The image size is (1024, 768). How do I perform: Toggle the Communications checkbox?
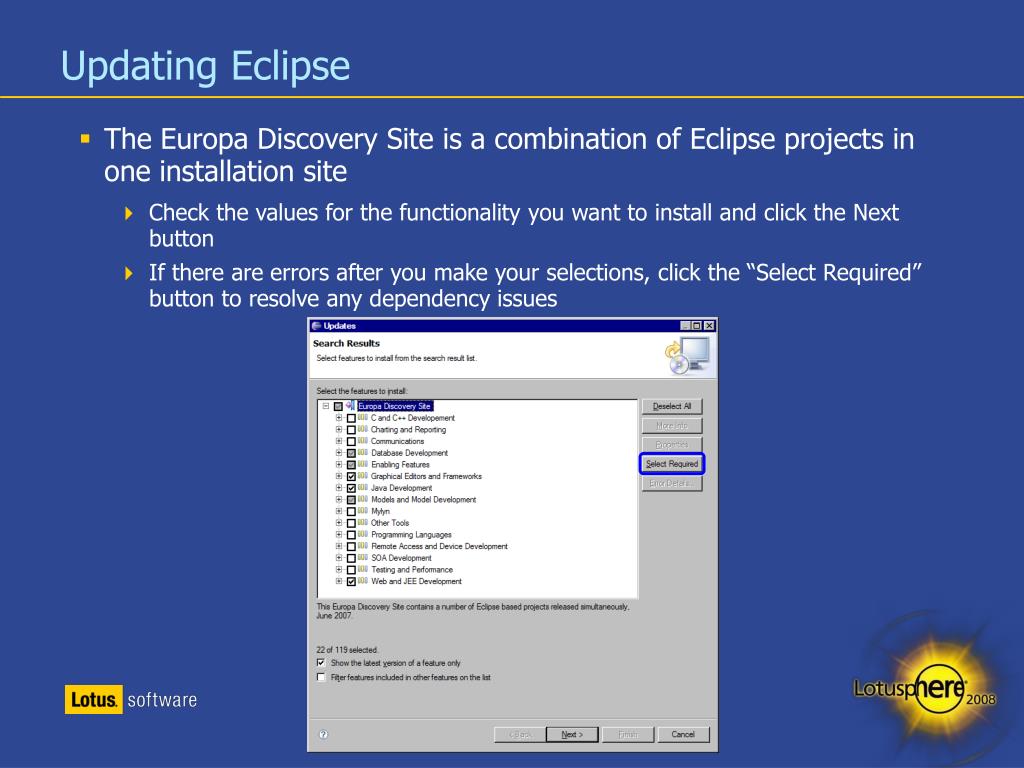[351, 441]
